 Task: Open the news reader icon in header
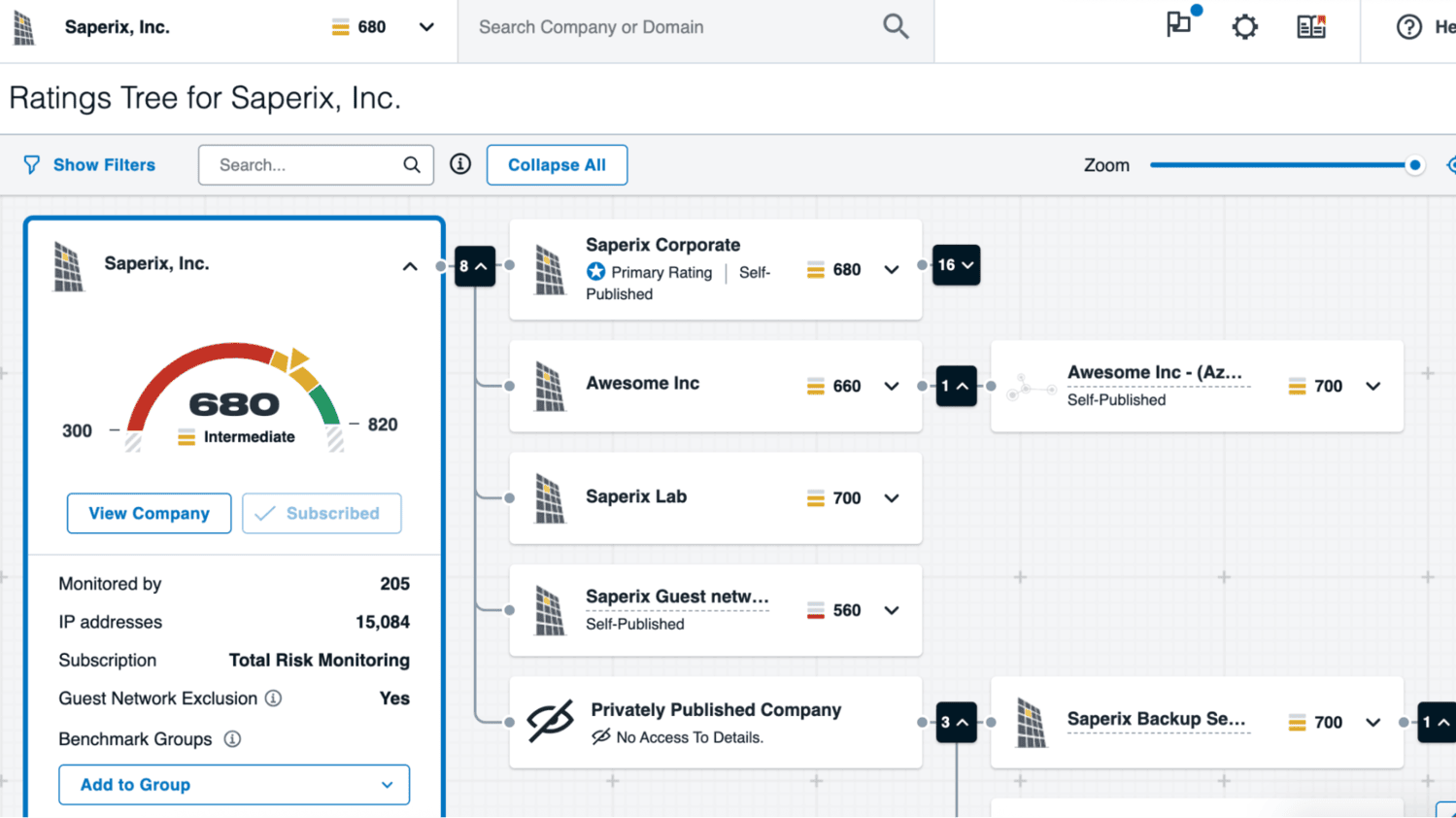(1310, 27)
